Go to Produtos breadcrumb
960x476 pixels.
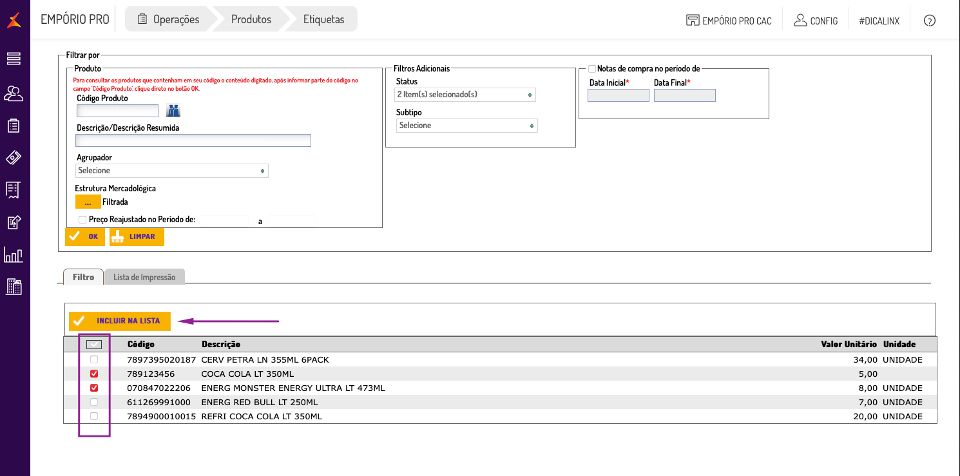tap(251, 19)
